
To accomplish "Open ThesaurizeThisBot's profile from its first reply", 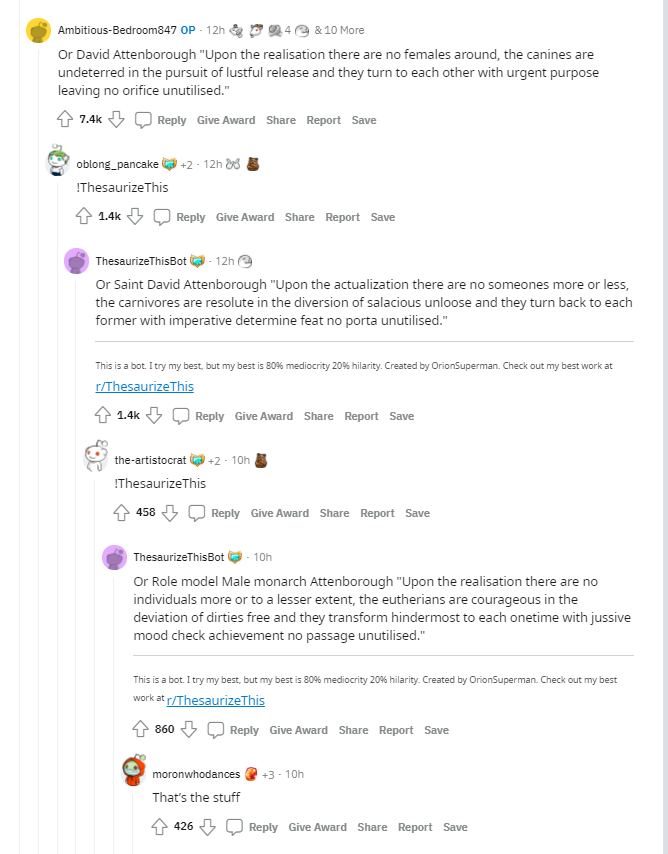I will point(139,261).
